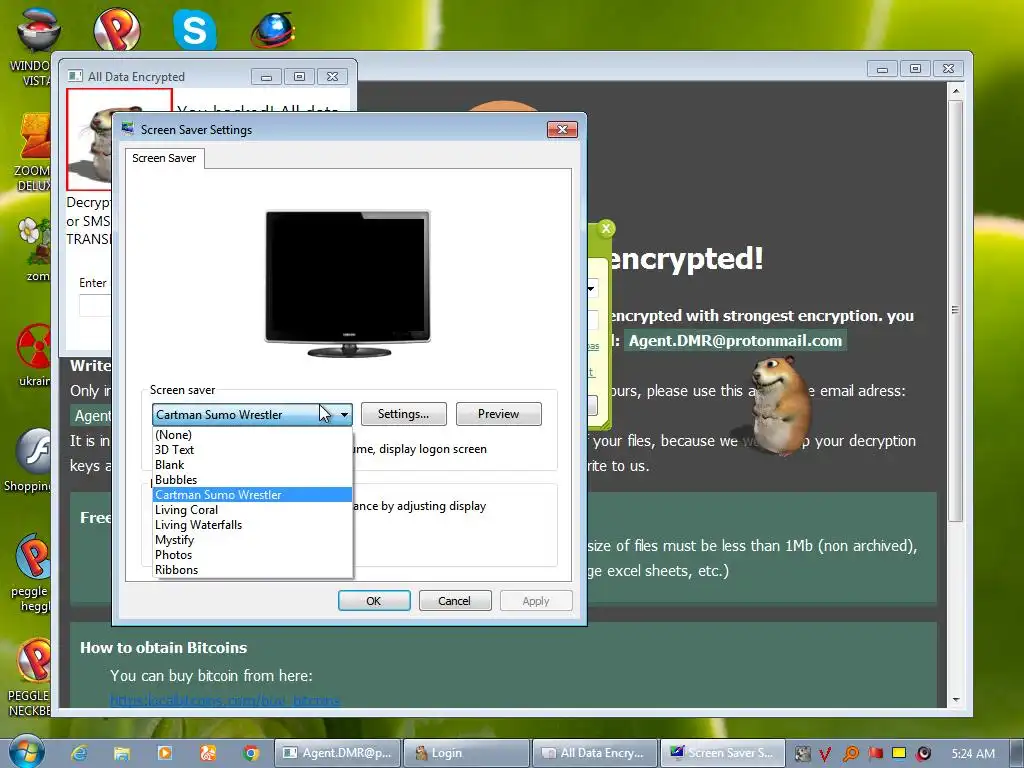
Task: Open red P ball desktop icon at top
Action: point(116,29)
